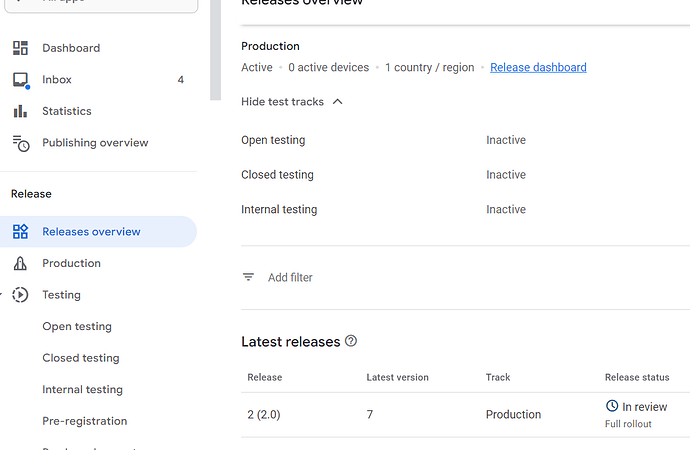Open Latest releases help question-mark icon

[351, 341]
